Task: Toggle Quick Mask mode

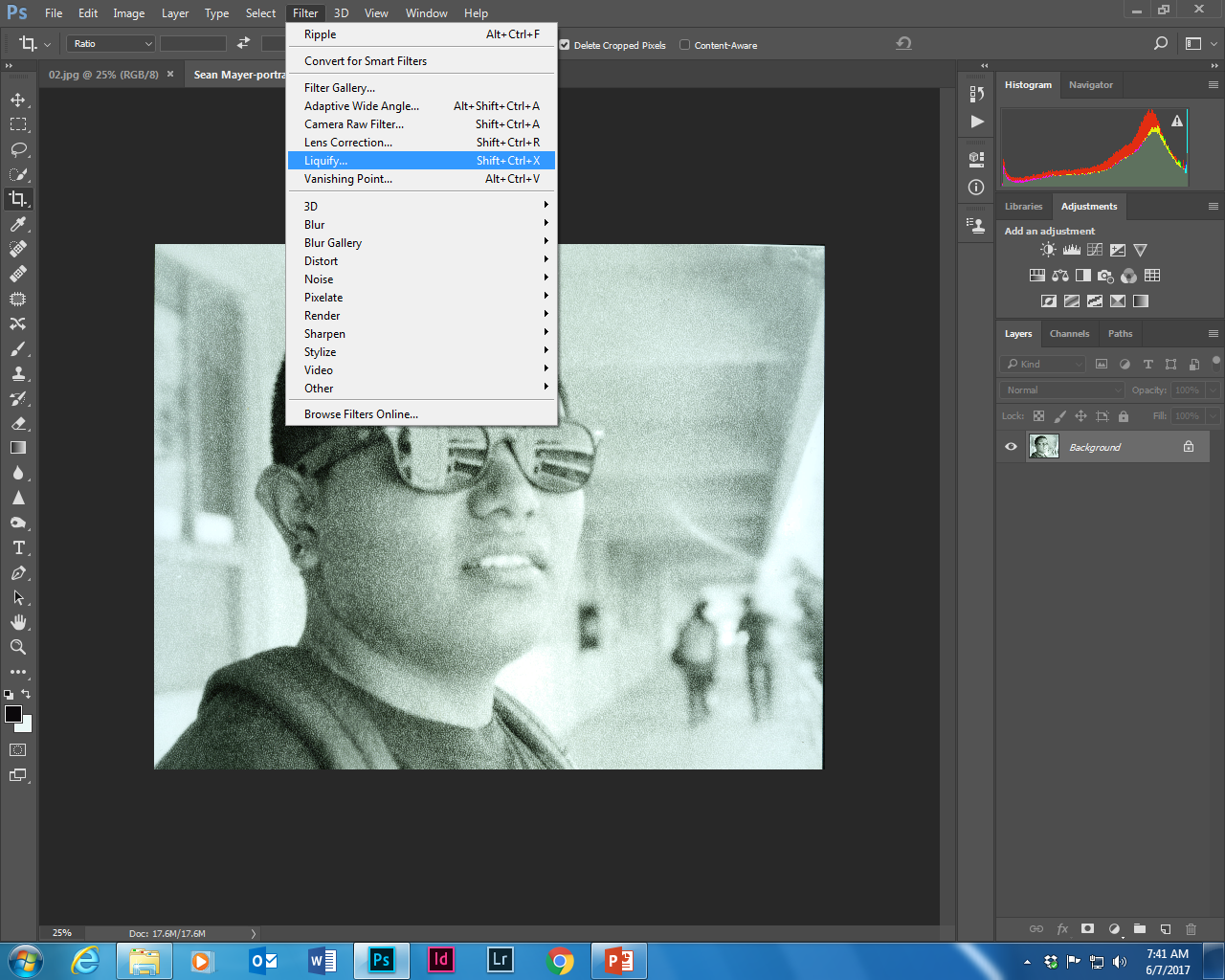Action: pos(18,750)
